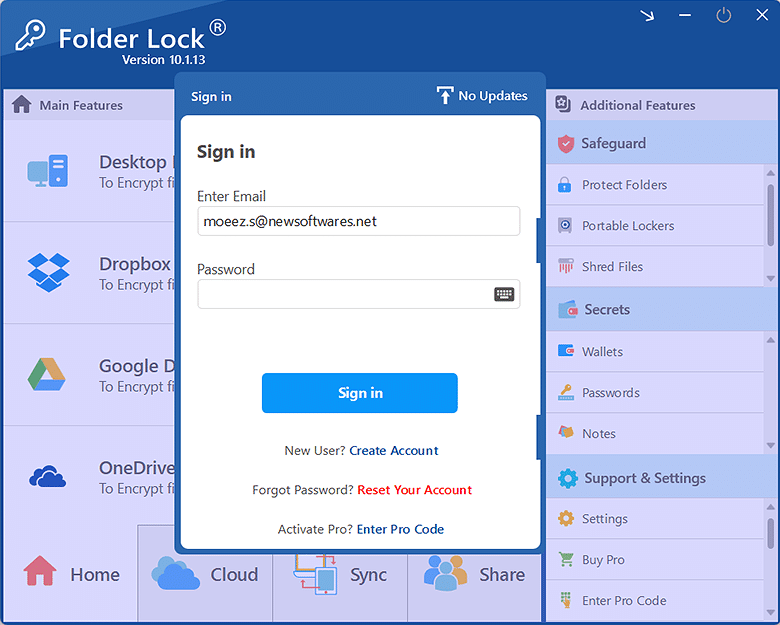This screenshot has width=780, height=625.
Task: Click the Enter Pro Code link in dialog
Action: pyautogui.click(x=400, y=529)
